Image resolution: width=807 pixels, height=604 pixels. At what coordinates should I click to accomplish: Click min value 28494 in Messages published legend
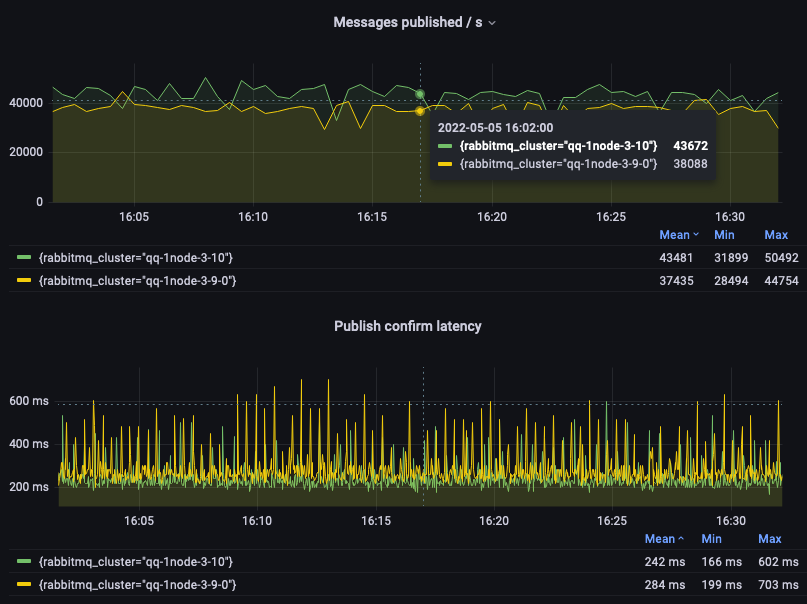point(731,281)
